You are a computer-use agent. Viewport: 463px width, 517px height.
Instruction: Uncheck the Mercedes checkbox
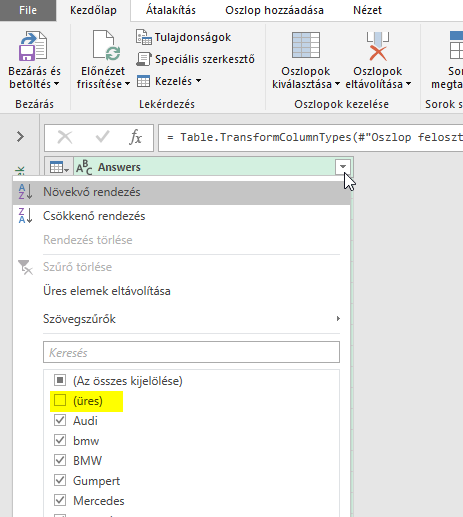60,500
